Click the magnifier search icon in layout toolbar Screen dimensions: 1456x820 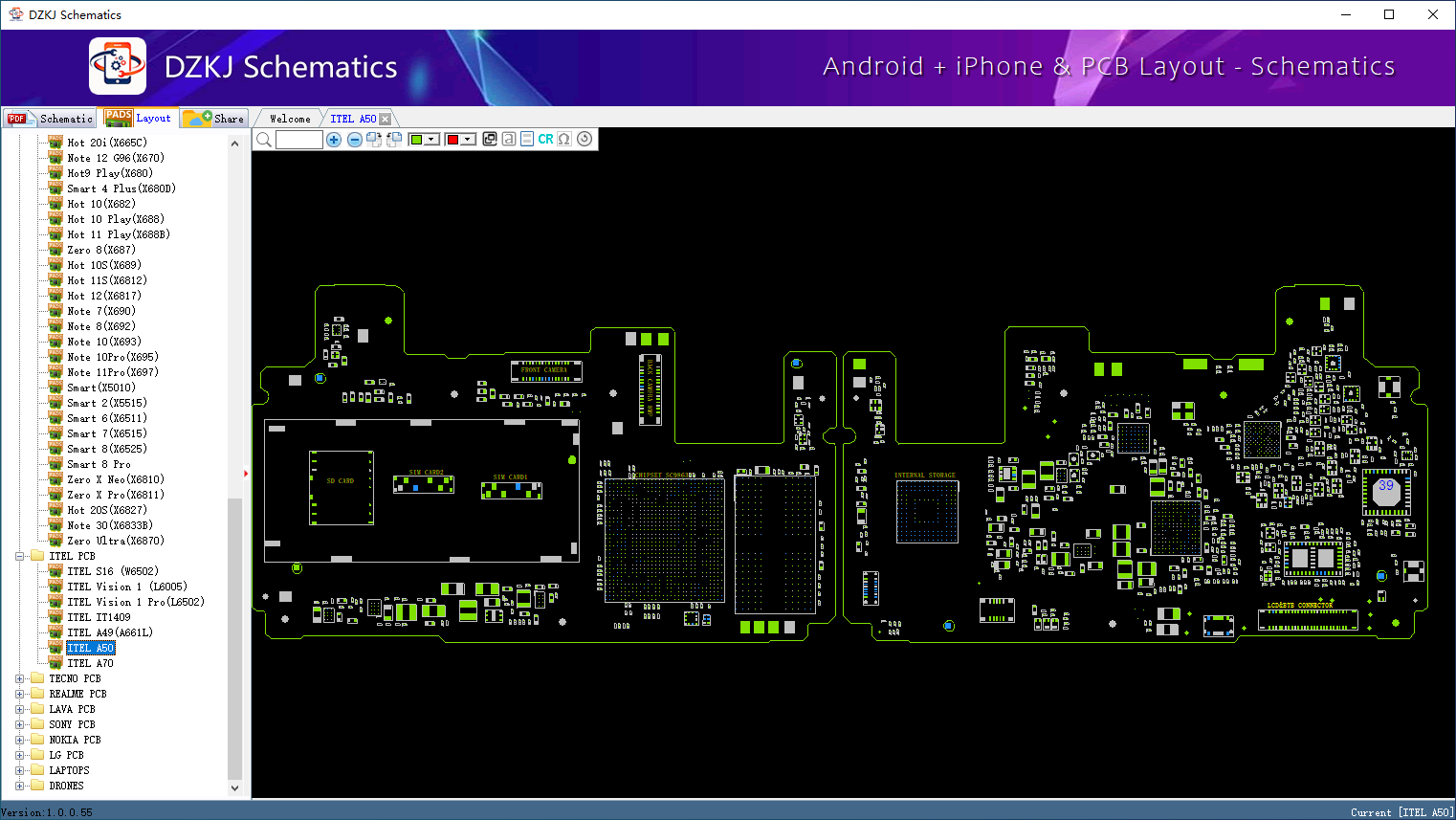point(264,140)
